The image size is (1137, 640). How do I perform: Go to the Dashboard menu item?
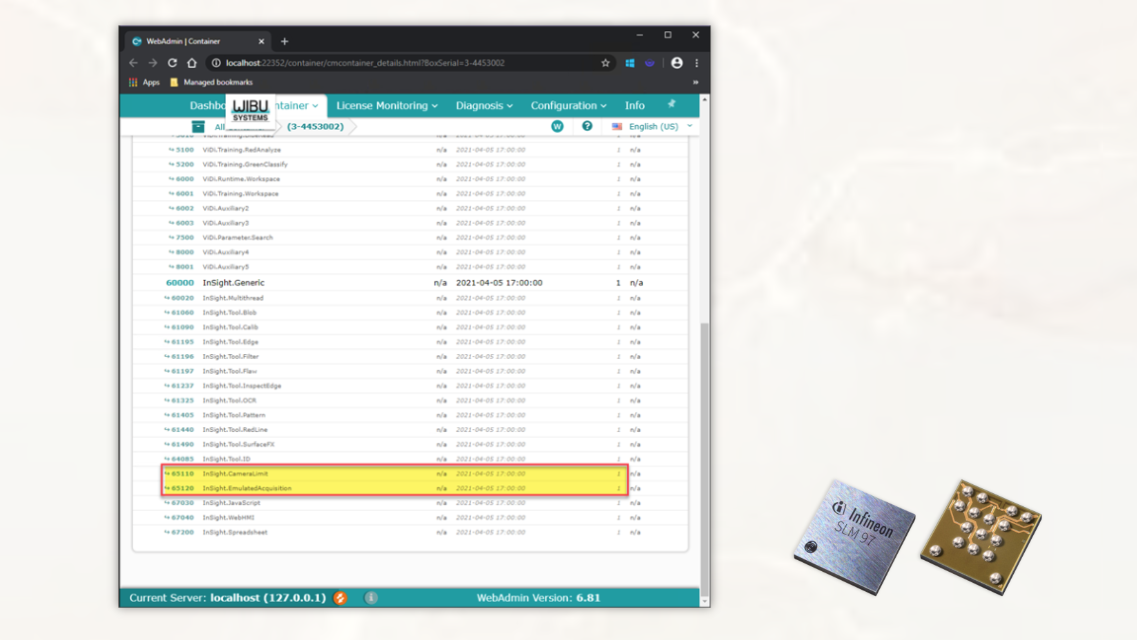coord(207,106)
